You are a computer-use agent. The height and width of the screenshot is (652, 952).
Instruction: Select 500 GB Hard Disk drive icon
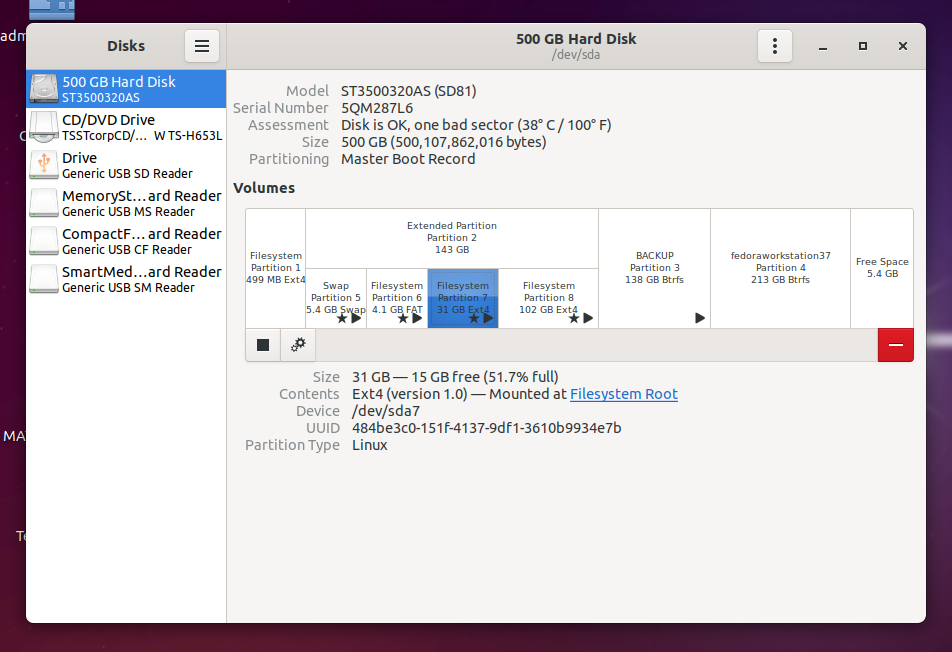click(x=44, y=89)
